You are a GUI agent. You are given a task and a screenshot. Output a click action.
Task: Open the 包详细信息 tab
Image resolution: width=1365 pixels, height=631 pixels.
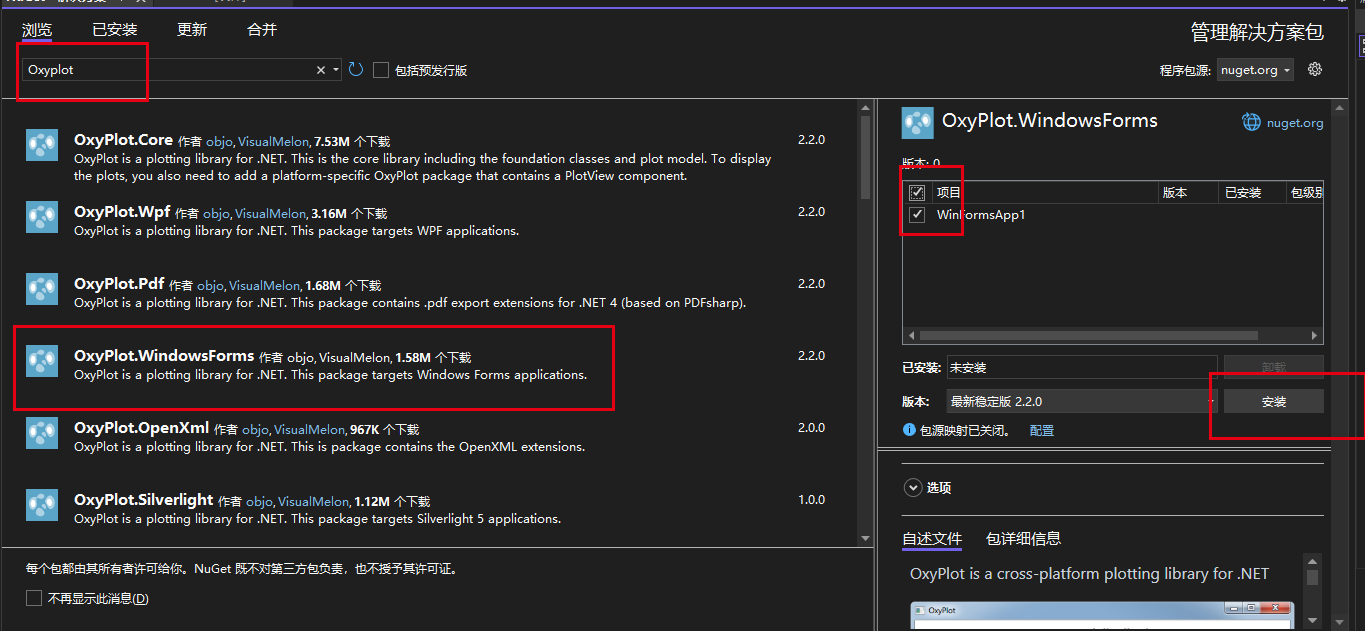(x=1023, y=539)
